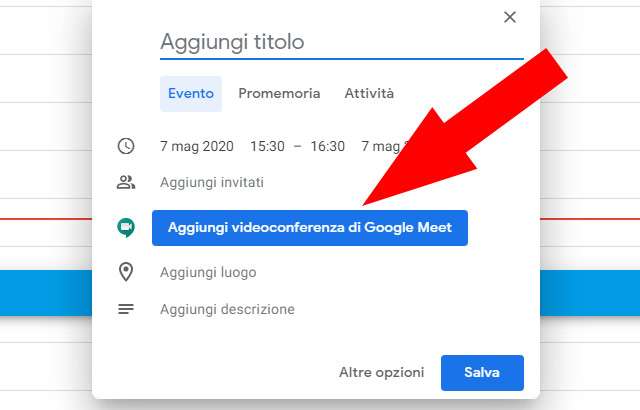Click the green Google Meet camera icon
Viewport: 640px width, 410px height.
126,228
